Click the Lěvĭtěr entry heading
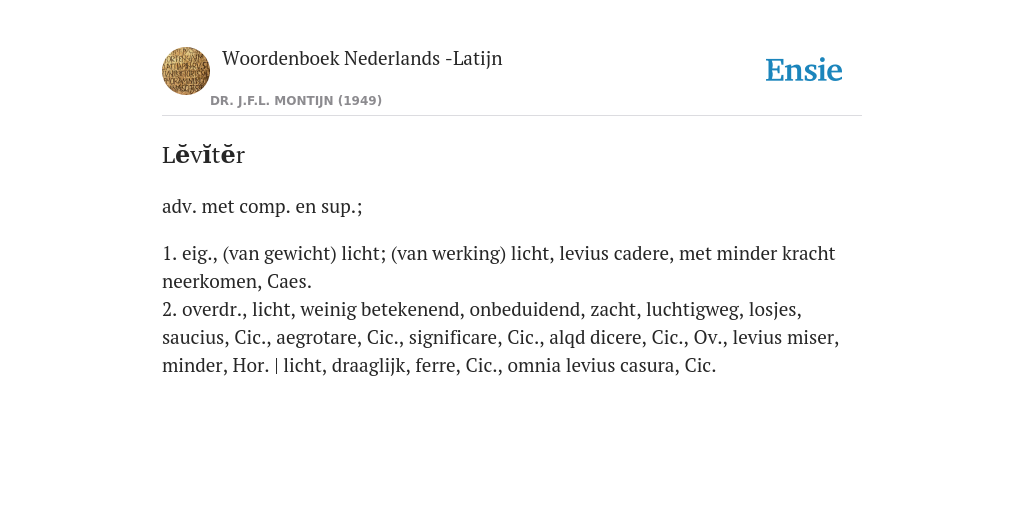This screenshot has height=512, width=1024. coord(203,155)
